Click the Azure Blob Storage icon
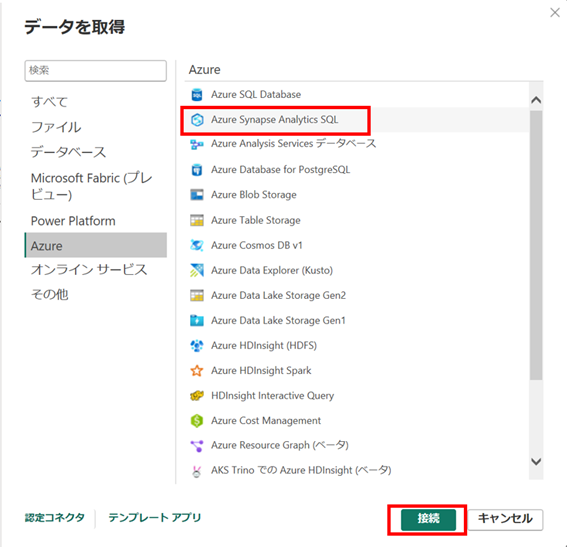The width and height of the screenshot is (567, 547). 197,195
